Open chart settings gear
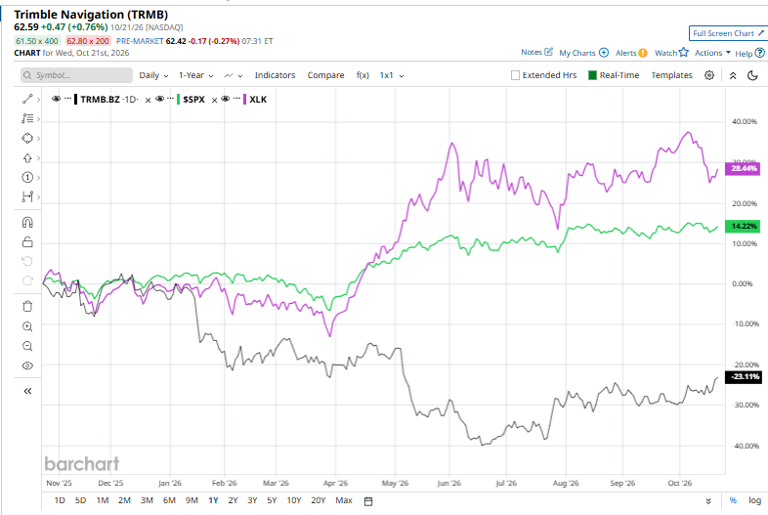This screenshot has width=768, height=515. pos(709,75)
